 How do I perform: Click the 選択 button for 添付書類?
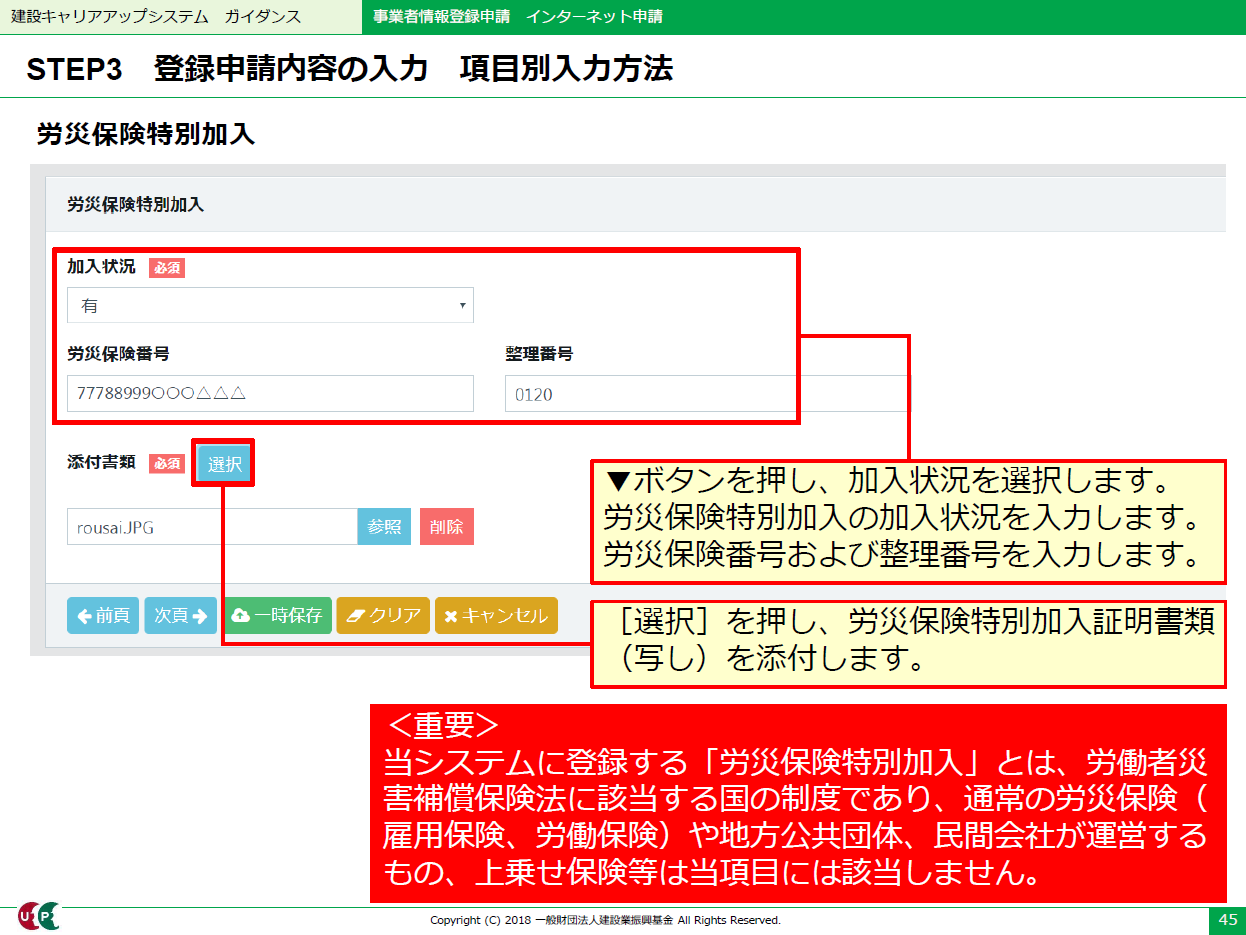click(x=224, y=464)
